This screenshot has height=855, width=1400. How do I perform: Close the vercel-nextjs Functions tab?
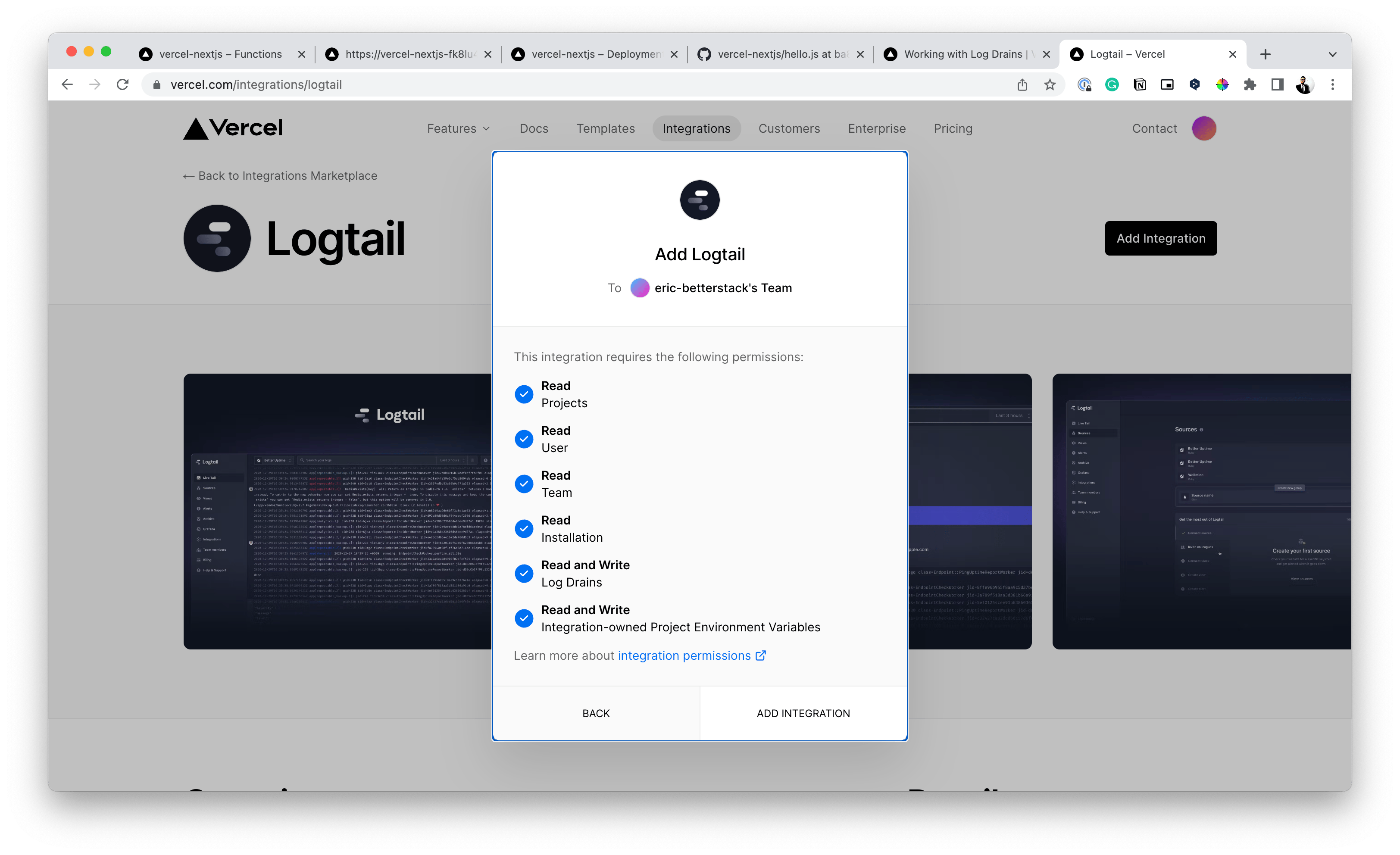[x=302, y=55]
